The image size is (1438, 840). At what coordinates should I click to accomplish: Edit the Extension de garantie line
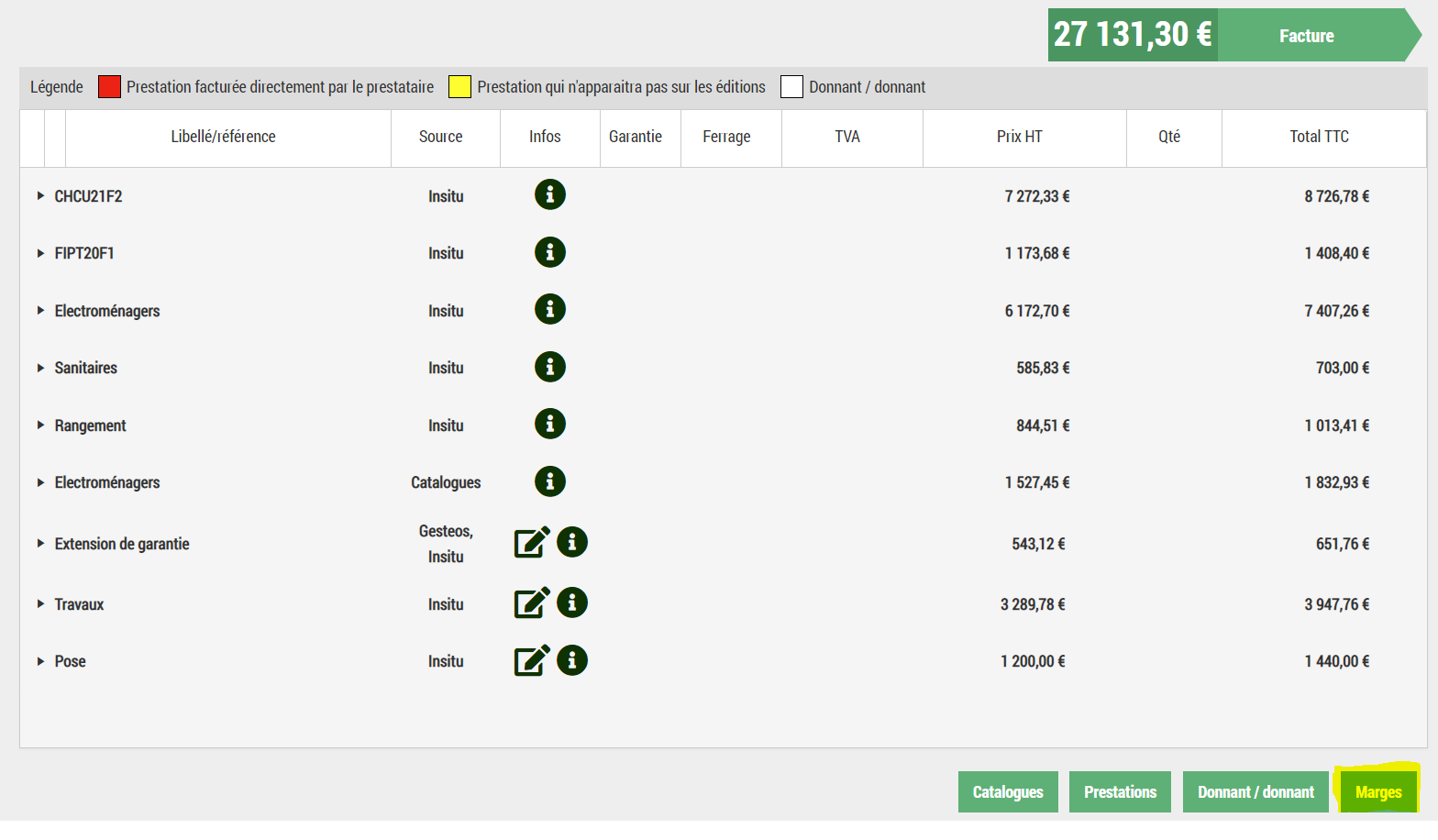[x=531, y=543]
